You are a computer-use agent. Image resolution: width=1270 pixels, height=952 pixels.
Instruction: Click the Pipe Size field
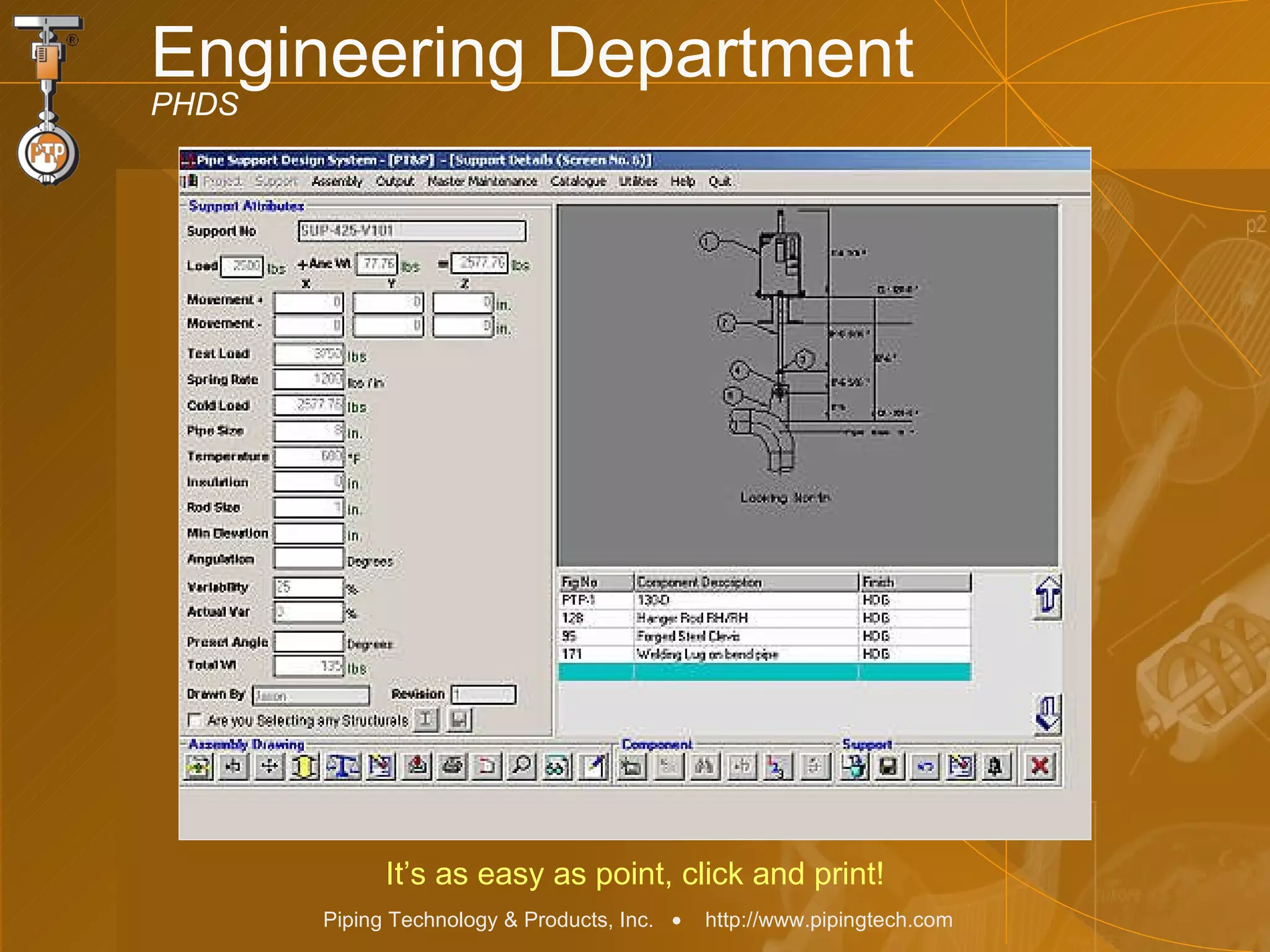(309, 431)
